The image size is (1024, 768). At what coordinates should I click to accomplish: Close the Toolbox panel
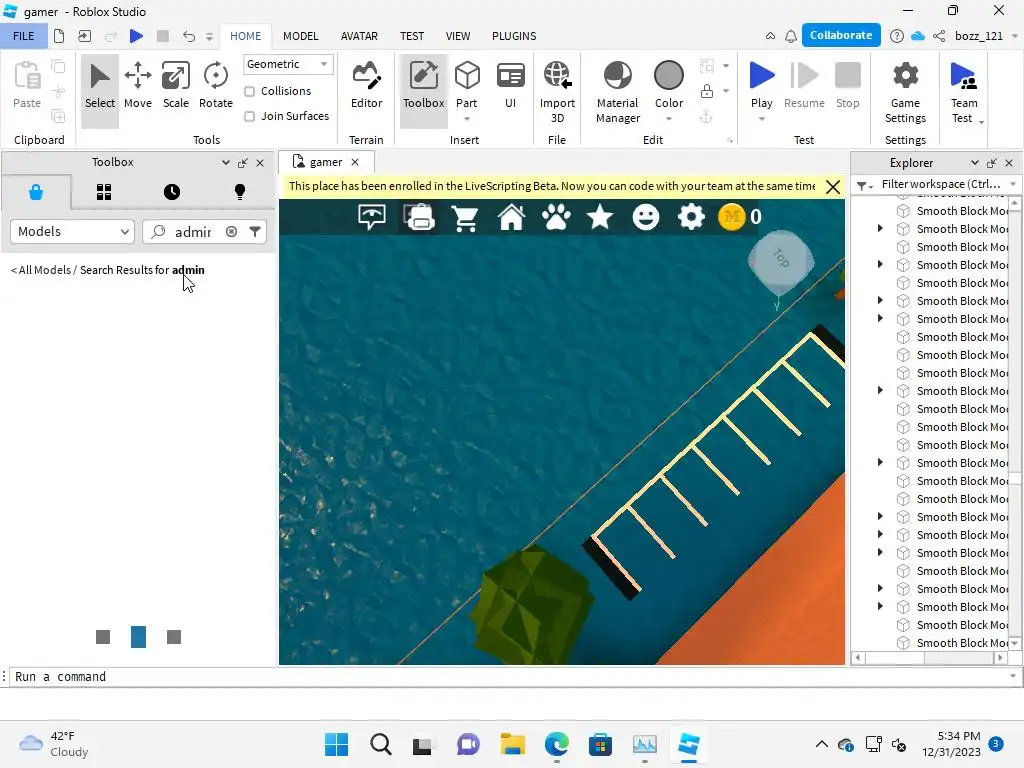260,163
